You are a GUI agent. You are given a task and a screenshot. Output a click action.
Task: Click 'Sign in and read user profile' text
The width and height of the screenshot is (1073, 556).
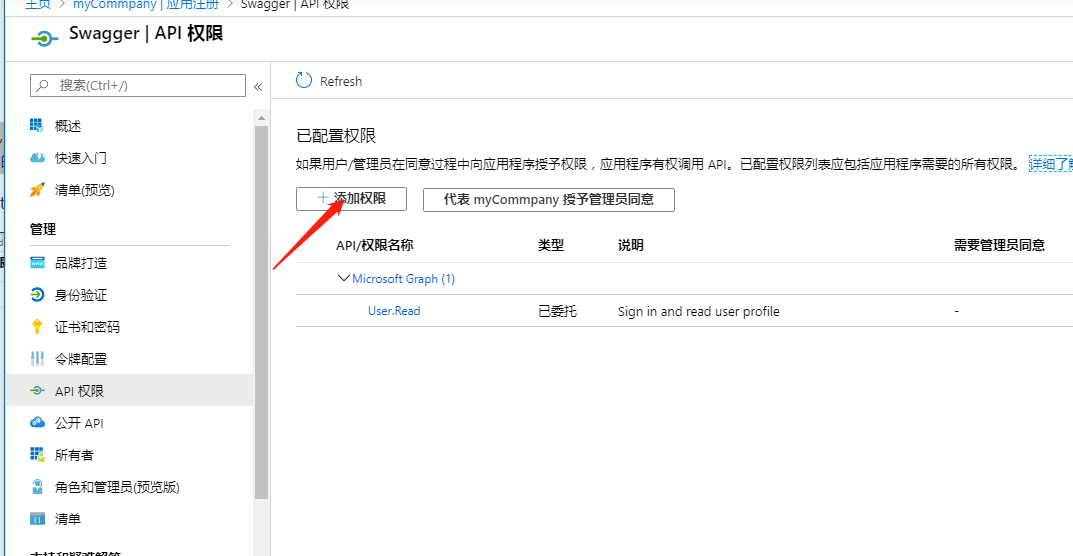(699, 312)
